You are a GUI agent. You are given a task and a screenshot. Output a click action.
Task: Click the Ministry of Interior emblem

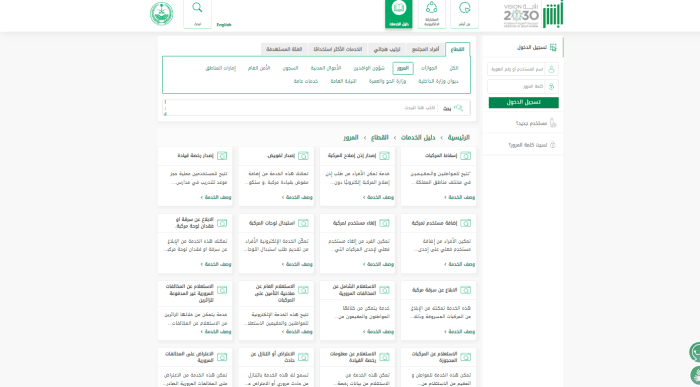click(162, 14)
